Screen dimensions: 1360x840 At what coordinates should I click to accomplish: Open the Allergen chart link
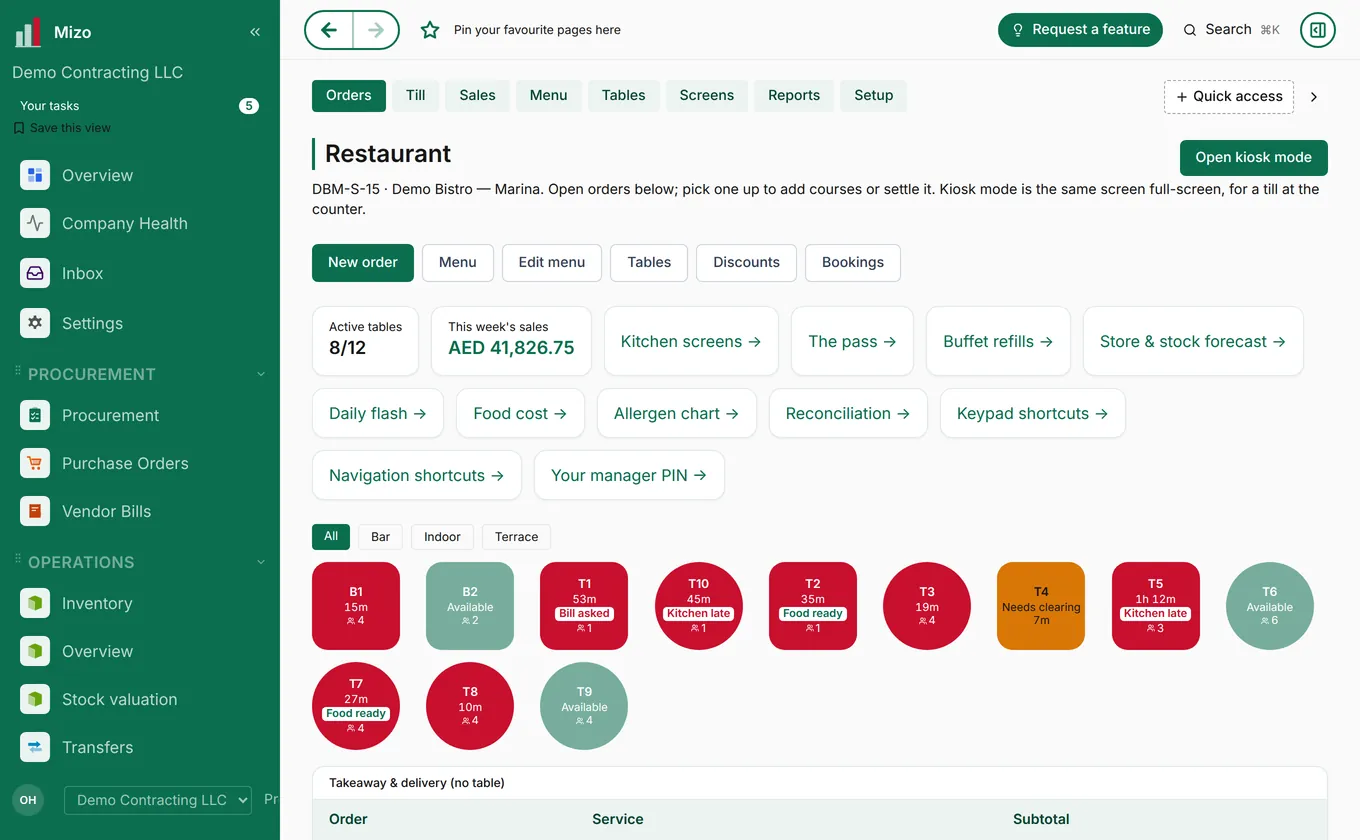(677, 413)
